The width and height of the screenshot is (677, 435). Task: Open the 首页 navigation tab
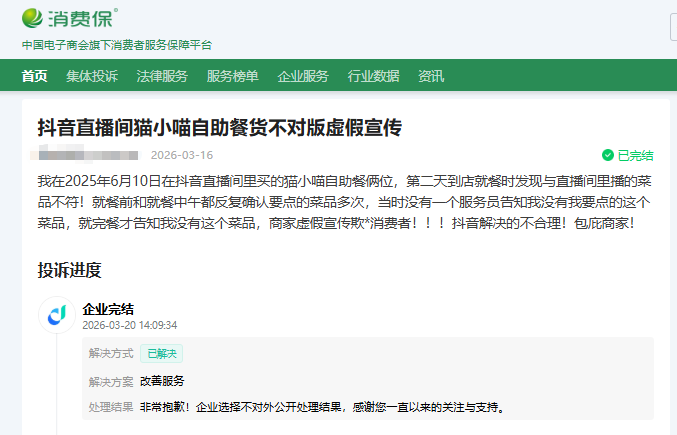point(34,76)
